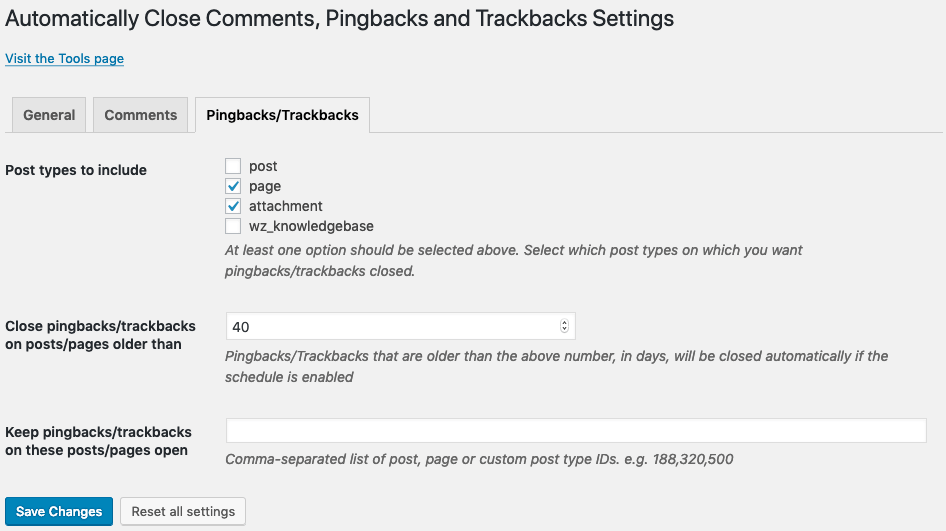Image resolution: width=946 pixels, height=531 pixels.
Task: Click the page heading about Trackbacks Settings
Action: (x=340, y=19)
